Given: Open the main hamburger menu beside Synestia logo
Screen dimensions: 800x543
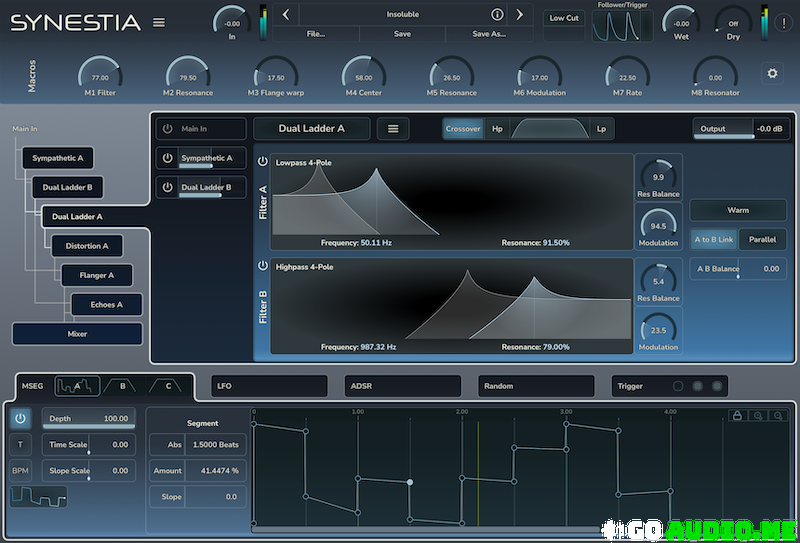Looking at the screenshot, I should click(159, 22).
